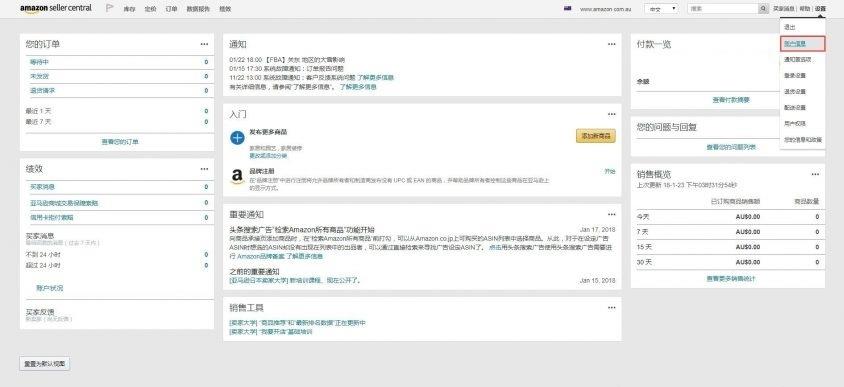Open the 订单 menu
Viewport: 844px width, 387px height.
(172, 9)
